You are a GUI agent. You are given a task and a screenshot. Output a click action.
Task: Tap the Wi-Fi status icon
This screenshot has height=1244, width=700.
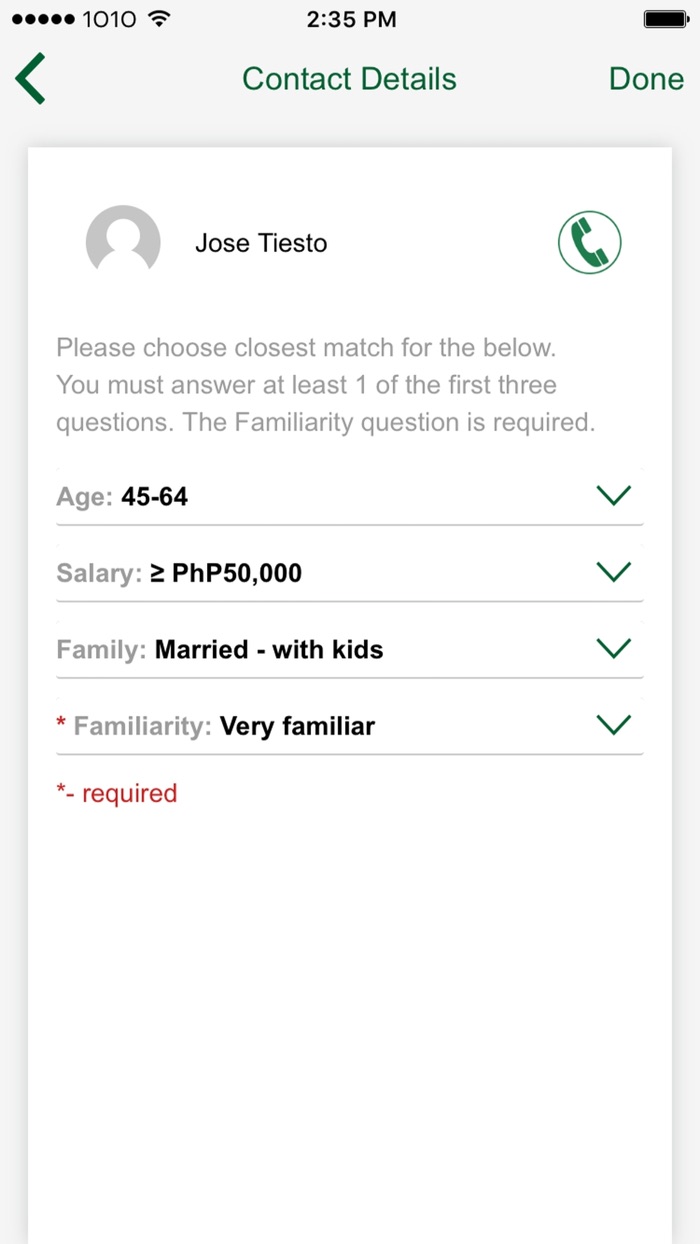158,19
